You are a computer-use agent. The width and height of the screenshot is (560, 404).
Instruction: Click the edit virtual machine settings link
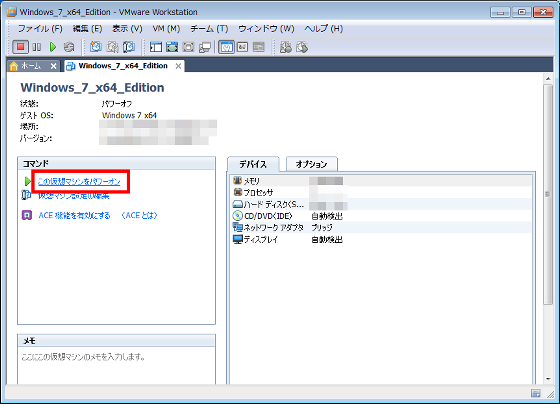[x=74, y=196]
